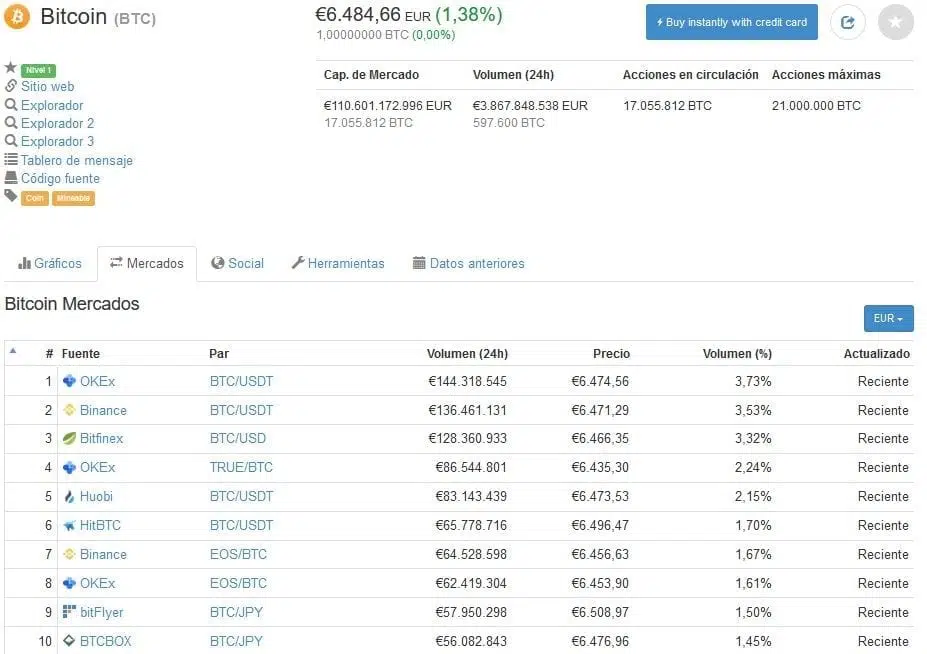Click market cap value €110.601.172.996 EUR
This screenshot has height=654, width=927.
(x=388, y=106)
